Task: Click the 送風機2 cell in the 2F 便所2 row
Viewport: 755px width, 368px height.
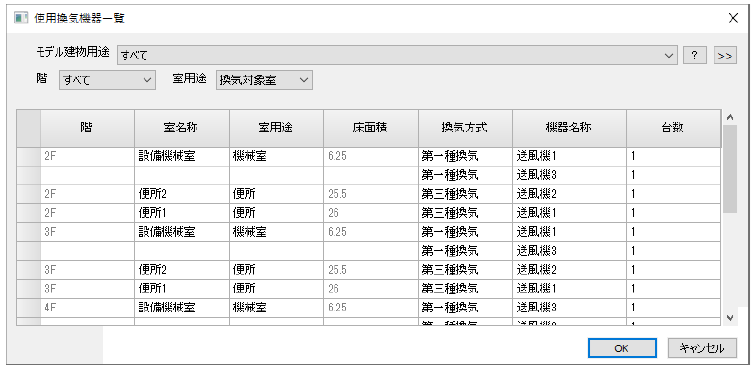Action: pyautogui.click(x=570, y=194)
